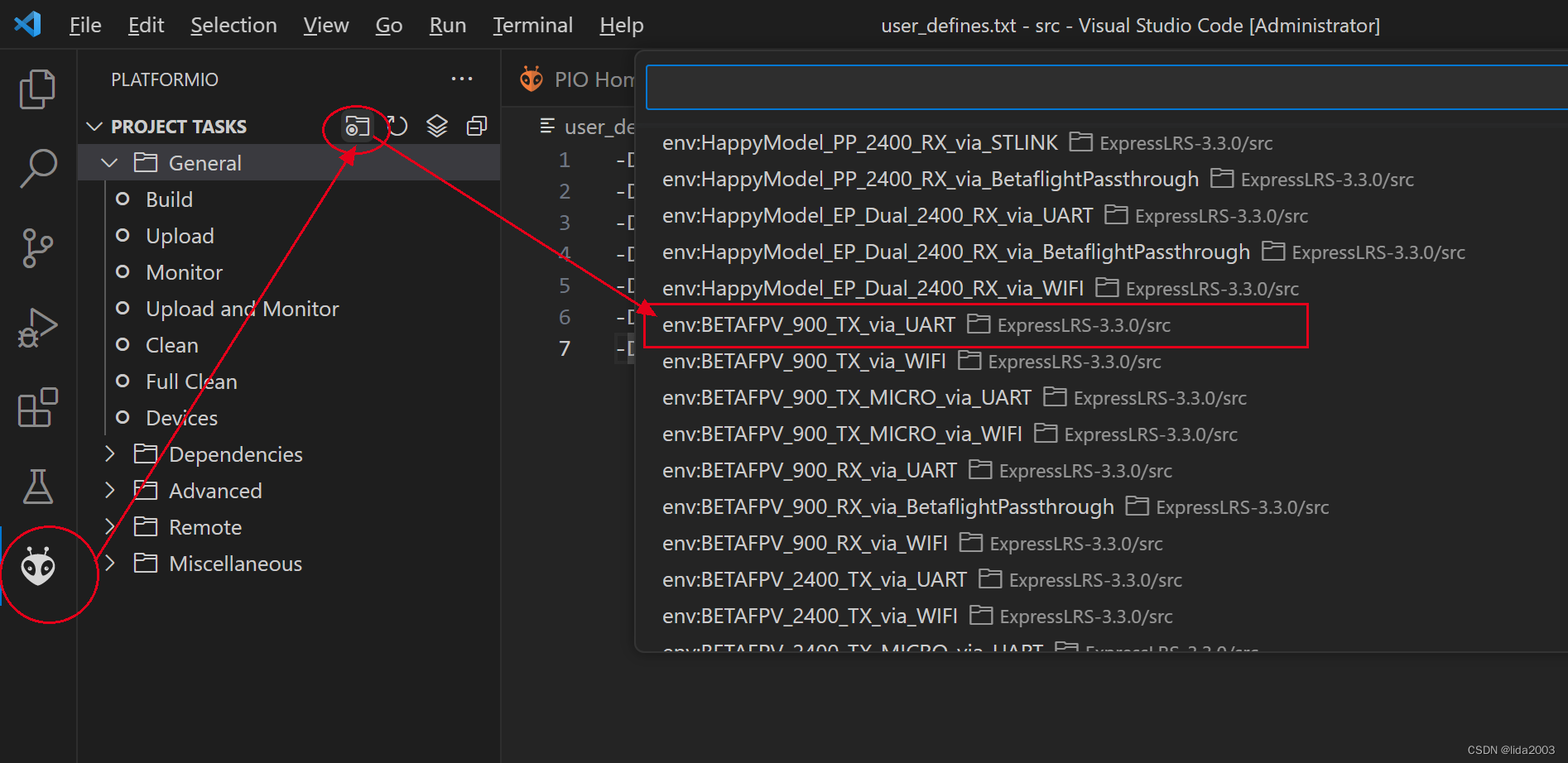Open the Run menu

pos(448,26)
